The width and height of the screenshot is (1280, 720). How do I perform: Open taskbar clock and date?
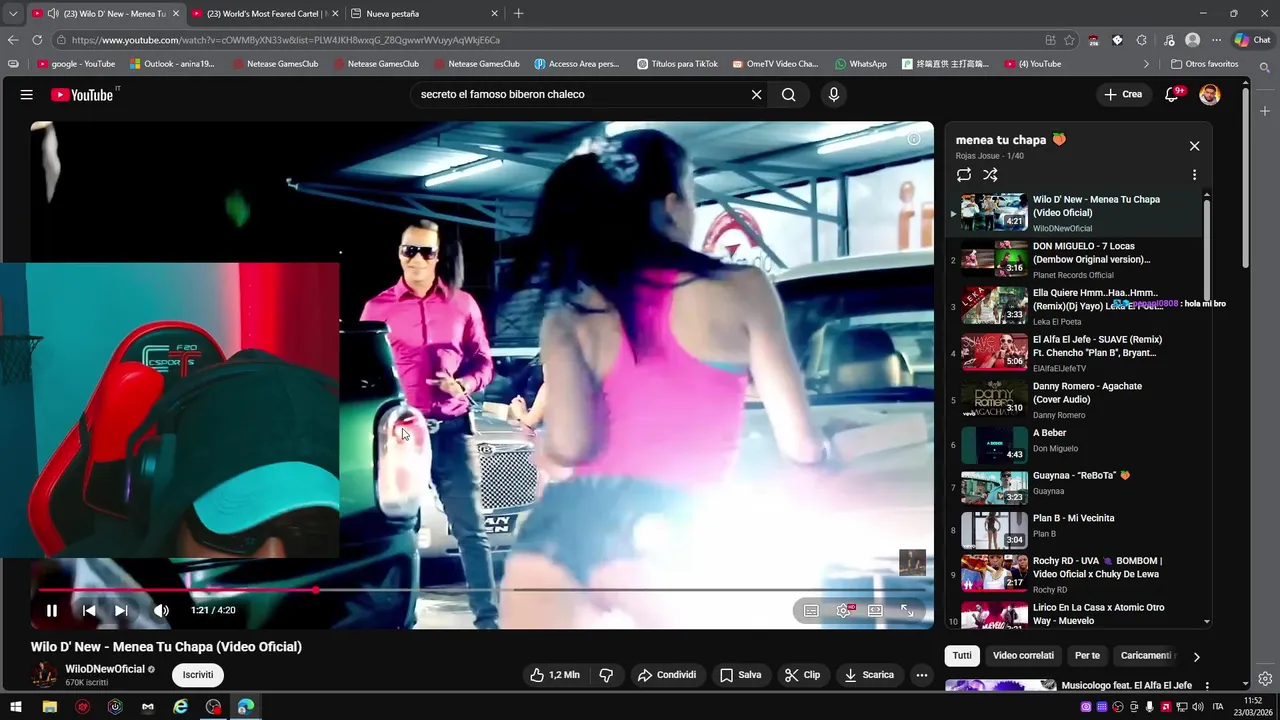tap(1253, 706)
